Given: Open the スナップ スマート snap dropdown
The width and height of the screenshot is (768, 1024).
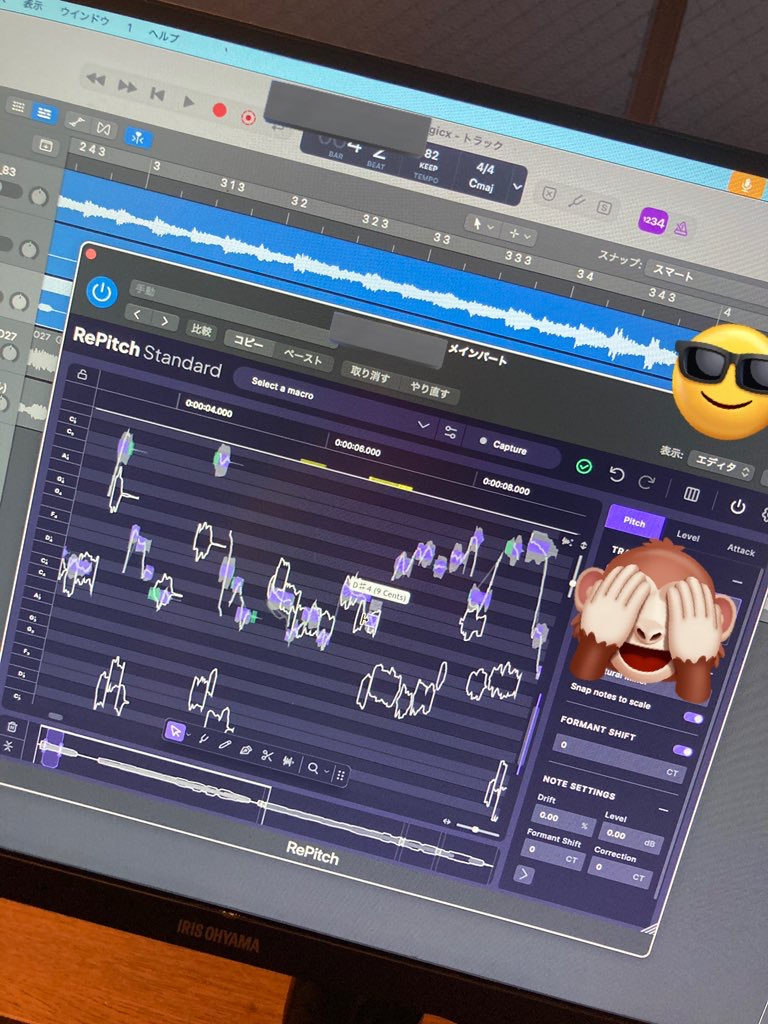Looking at the screenshot, I should pos(690,273).
